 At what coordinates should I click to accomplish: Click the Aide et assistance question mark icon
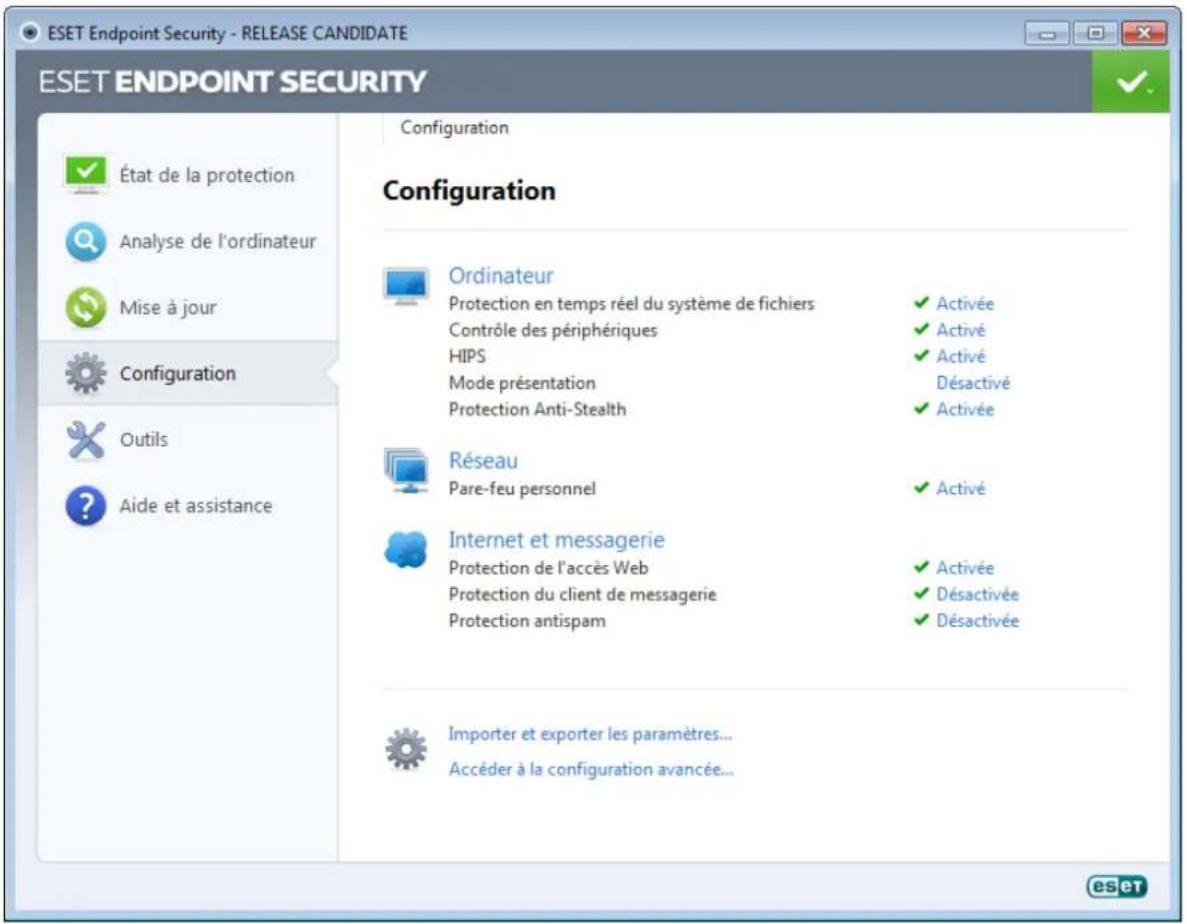click(x=86, y=506)
